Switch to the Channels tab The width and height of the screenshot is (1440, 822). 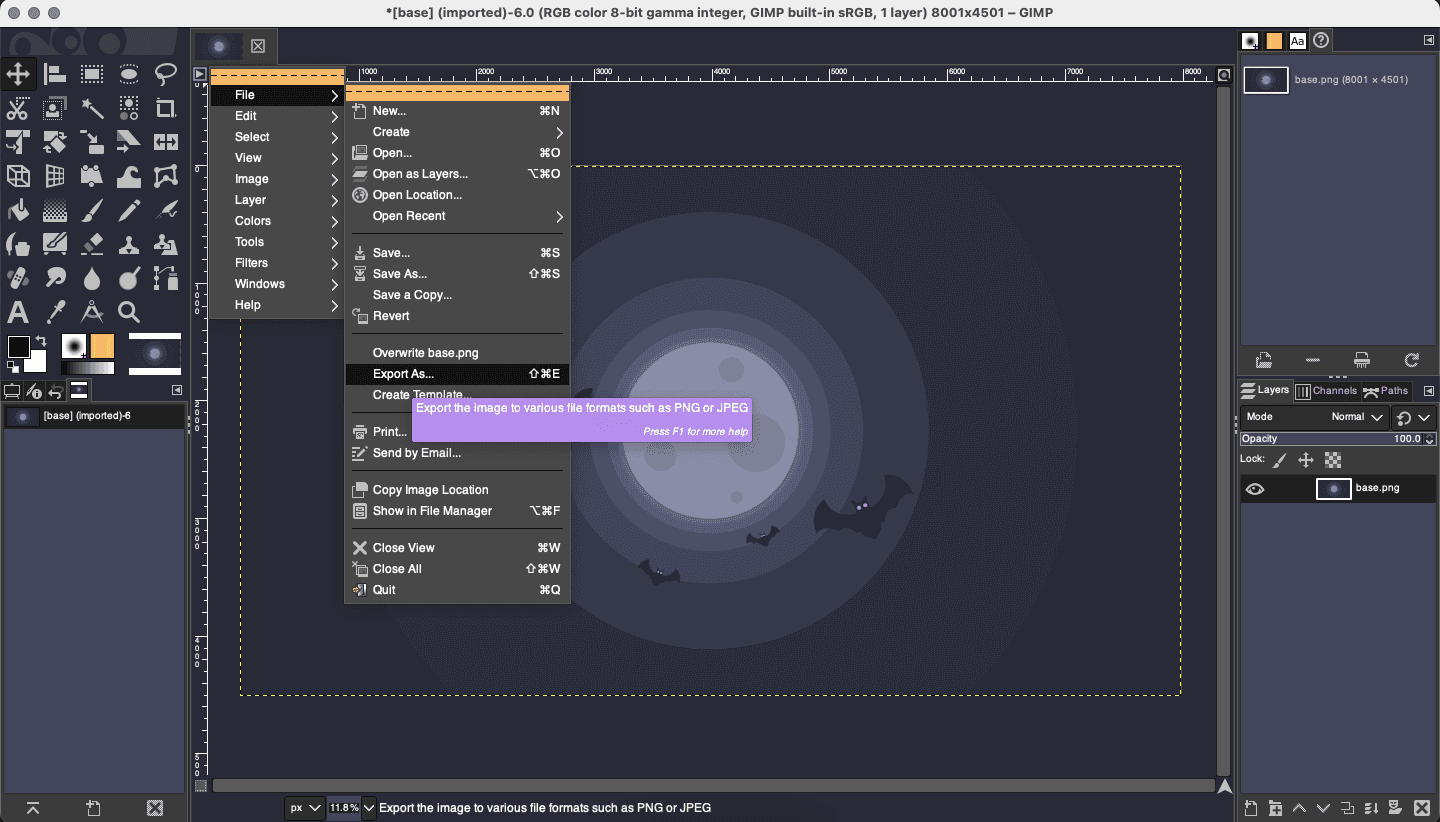[x=1327, y=390]
